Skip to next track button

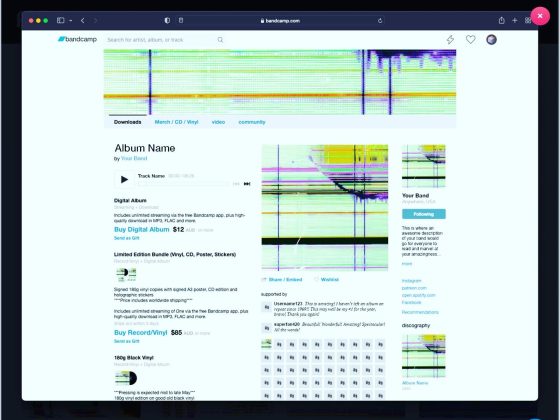pyautogui.click(x=247, y=184)
